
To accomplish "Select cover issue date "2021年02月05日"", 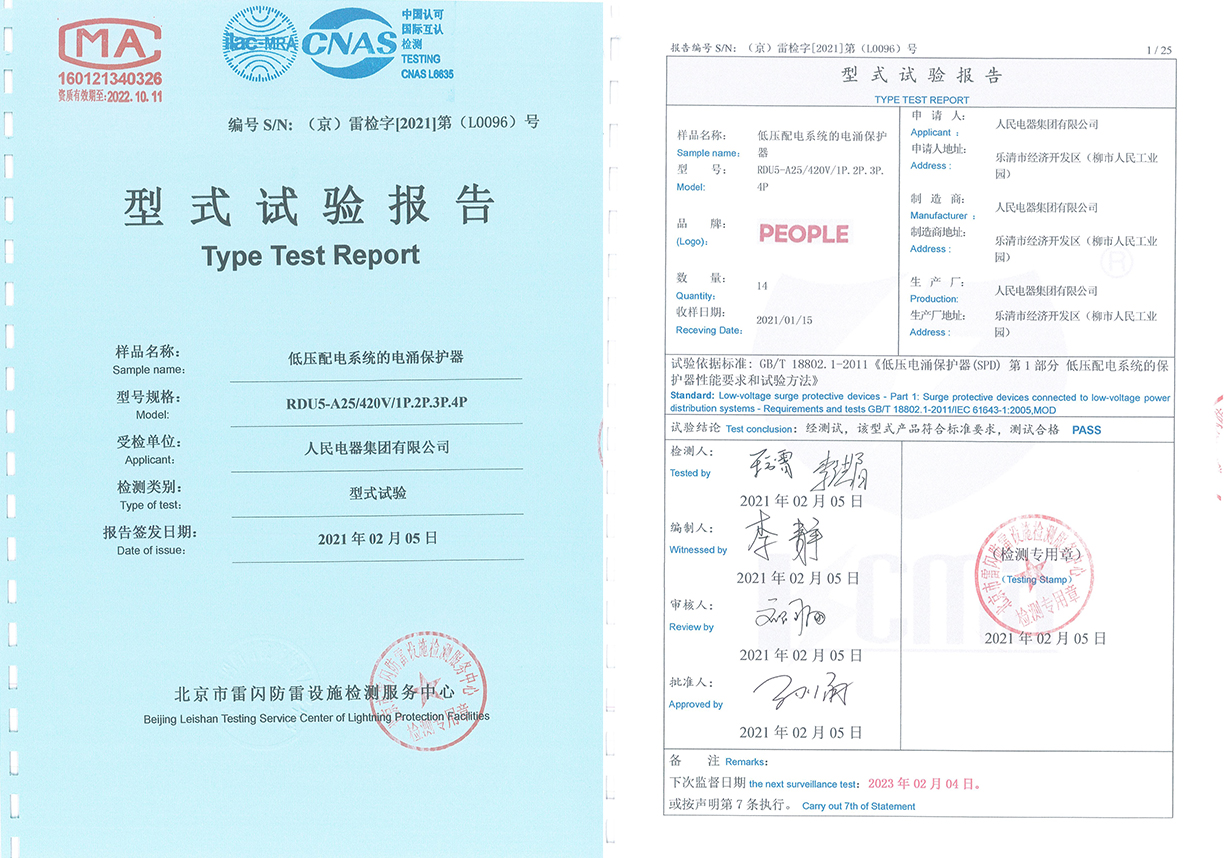I will click(x=377, y=538).
